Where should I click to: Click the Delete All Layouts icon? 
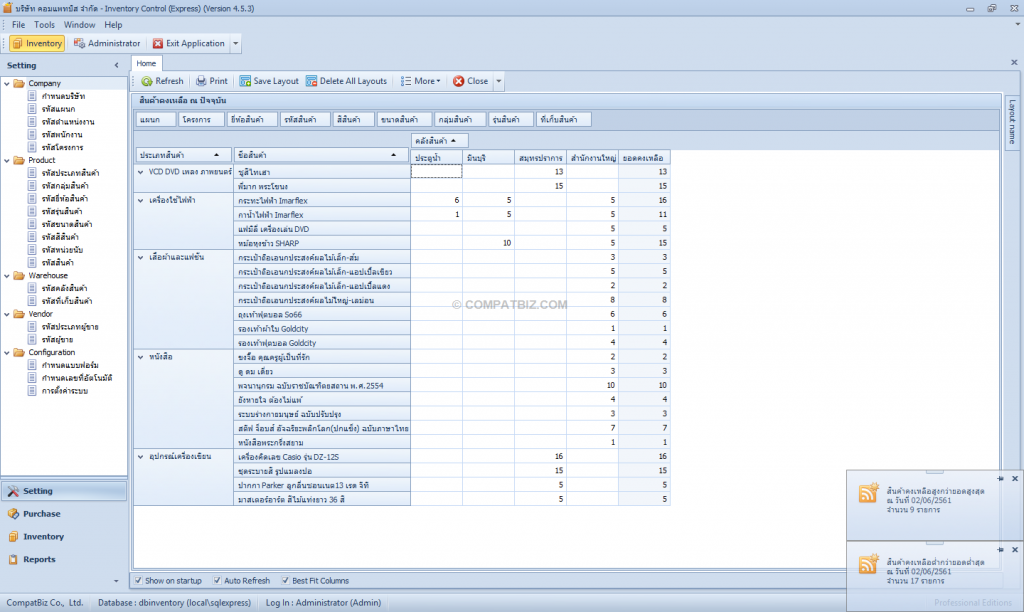coord(312,81)
